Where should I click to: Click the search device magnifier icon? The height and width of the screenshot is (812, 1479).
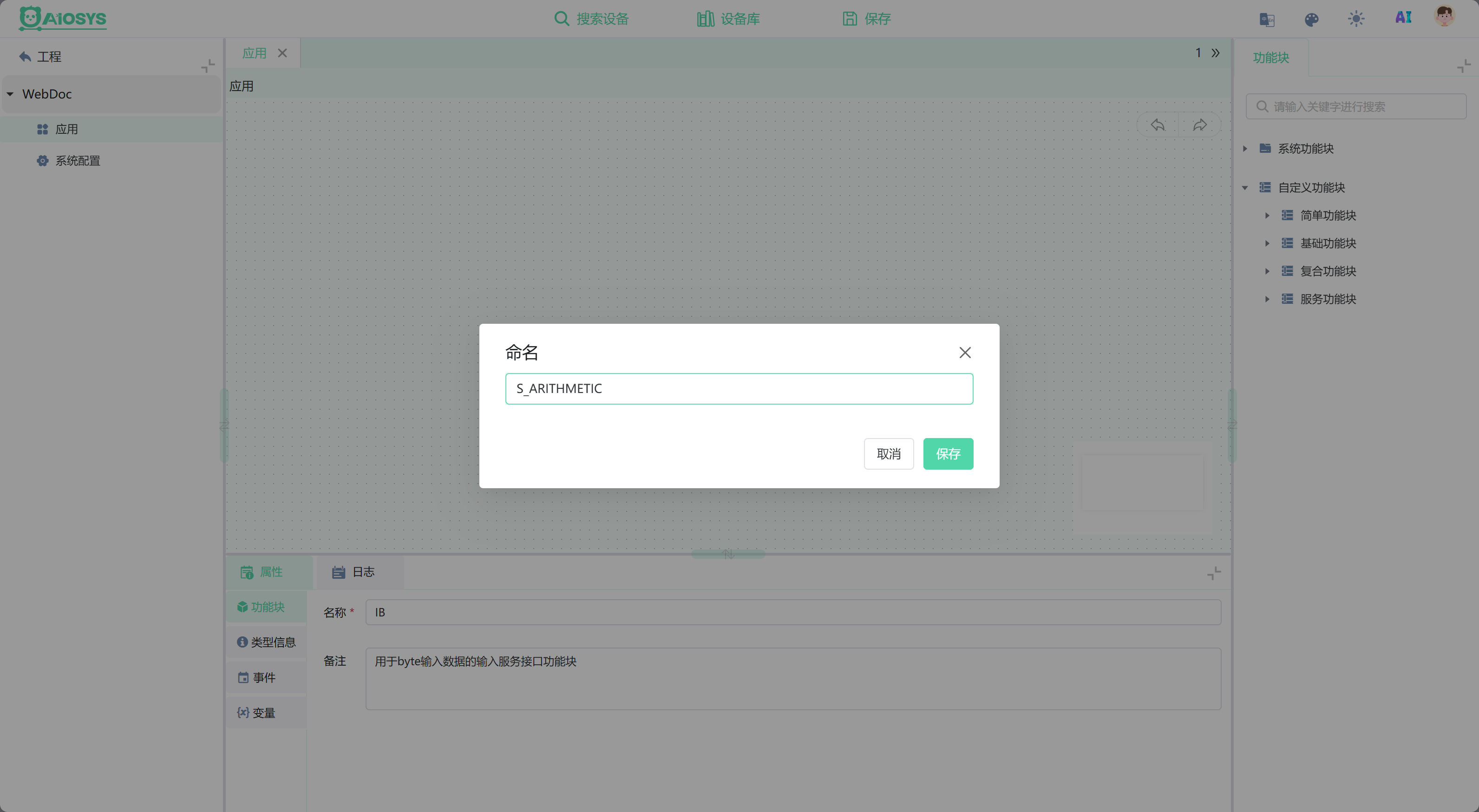pos(561,19)
